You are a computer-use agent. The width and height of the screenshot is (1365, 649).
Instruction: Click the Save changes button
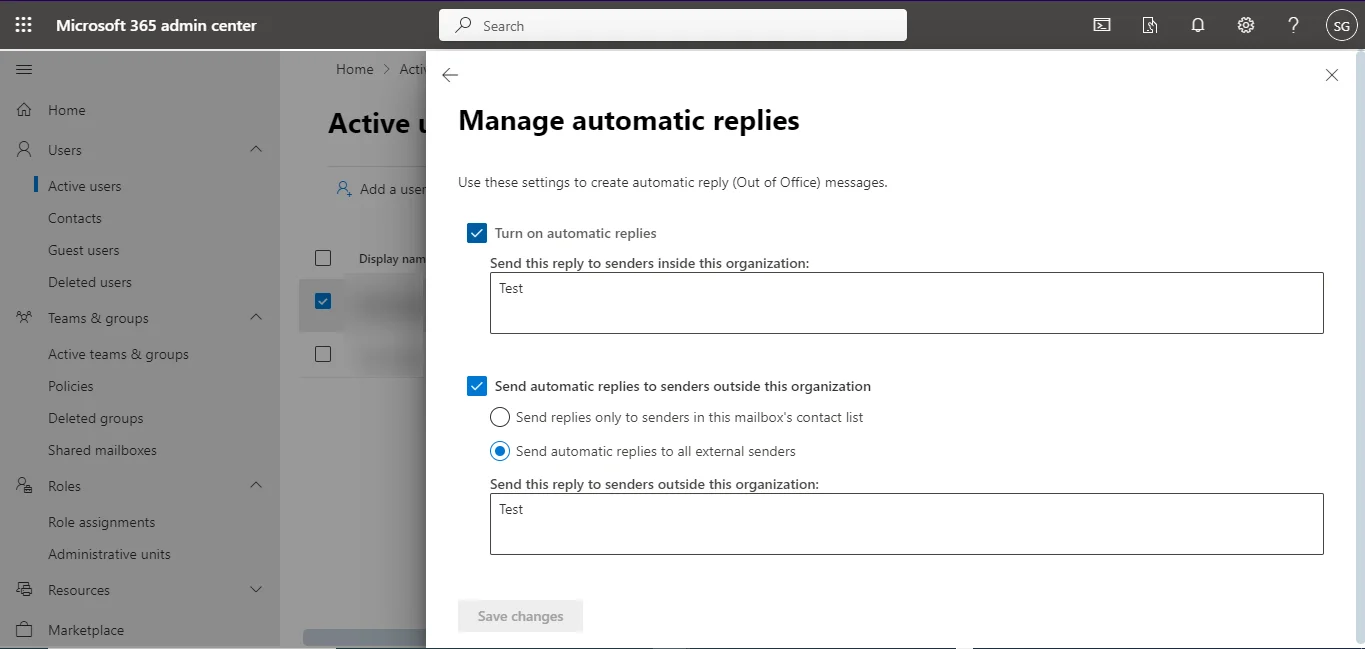[x=520, y=616]
